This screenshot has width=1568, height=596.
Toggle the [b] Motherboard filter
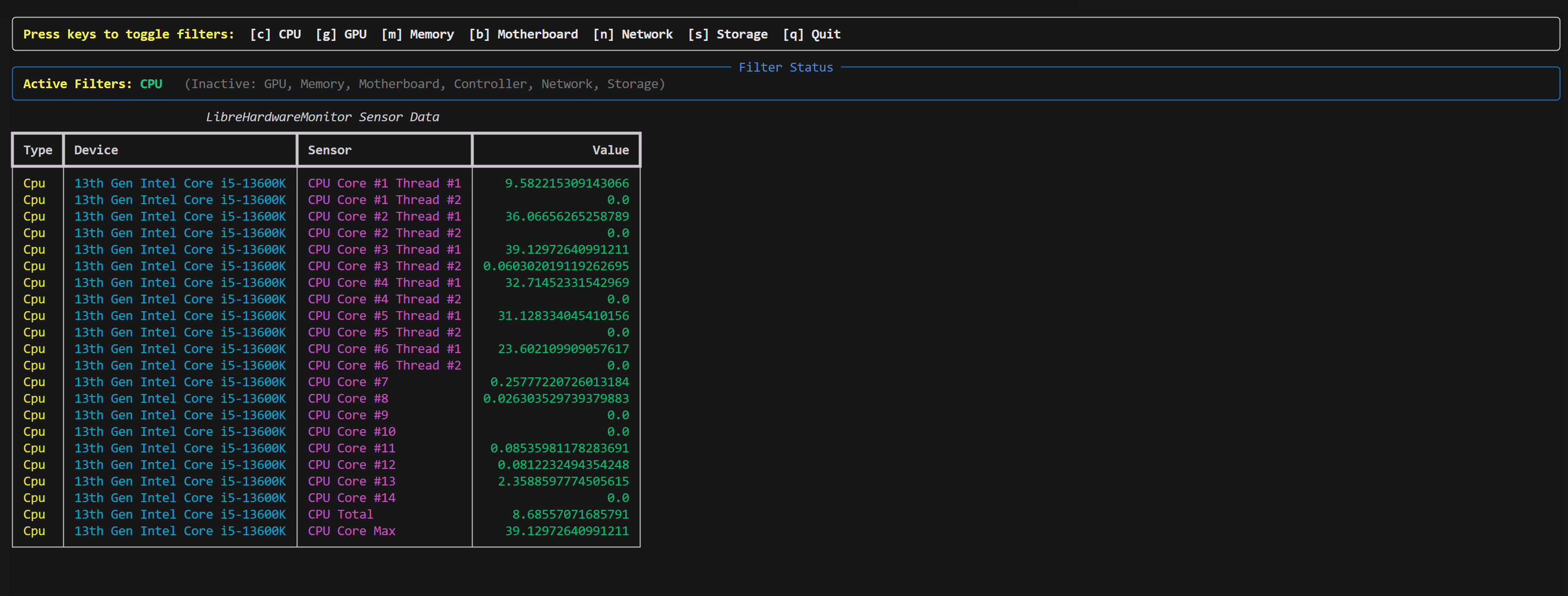tap(524, 34)
